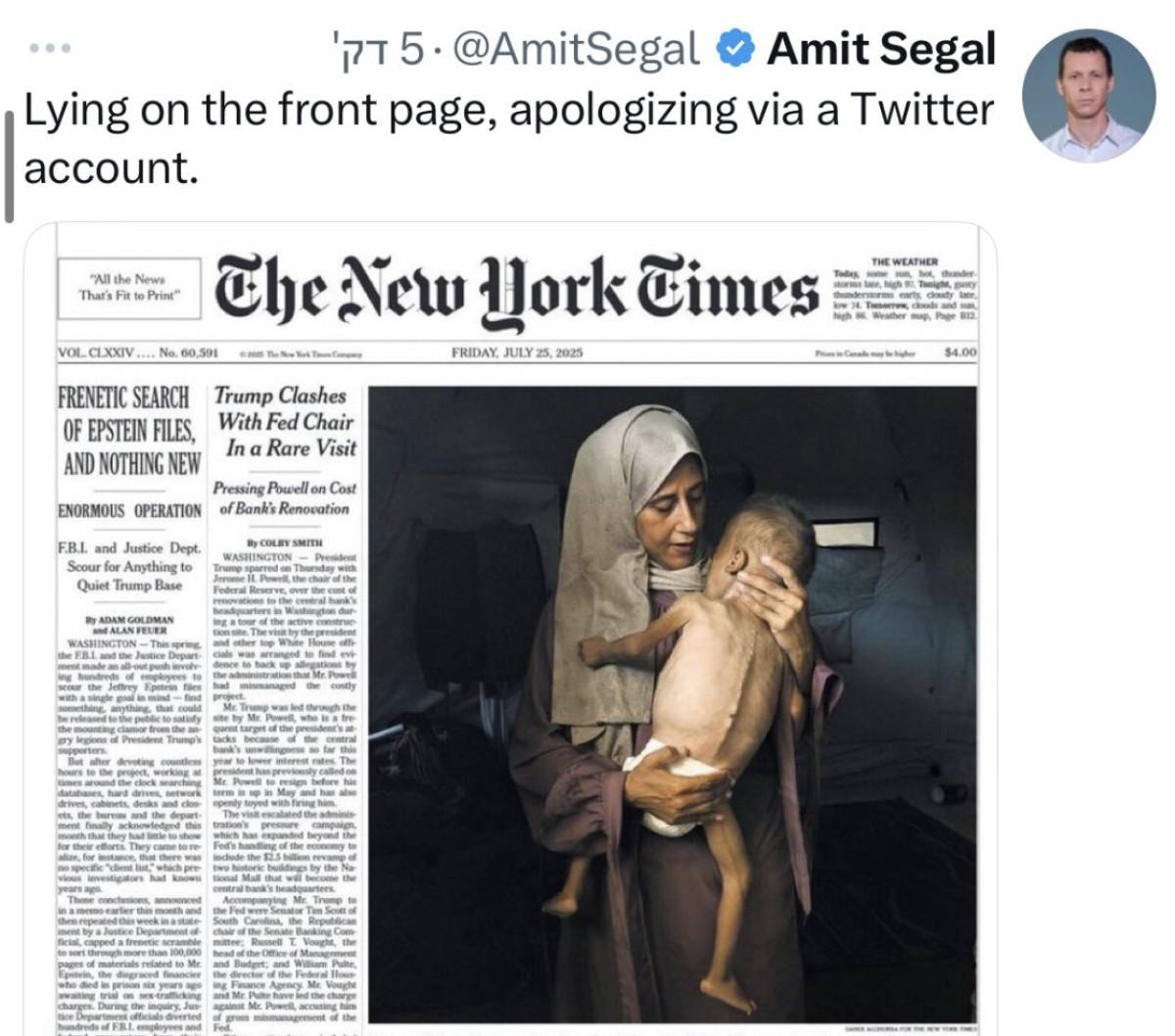Click the 'Friday, July 25, 2025' date line
Image resolution: width=1175 pixels, height=1036 pixels.
pos(516,353)
